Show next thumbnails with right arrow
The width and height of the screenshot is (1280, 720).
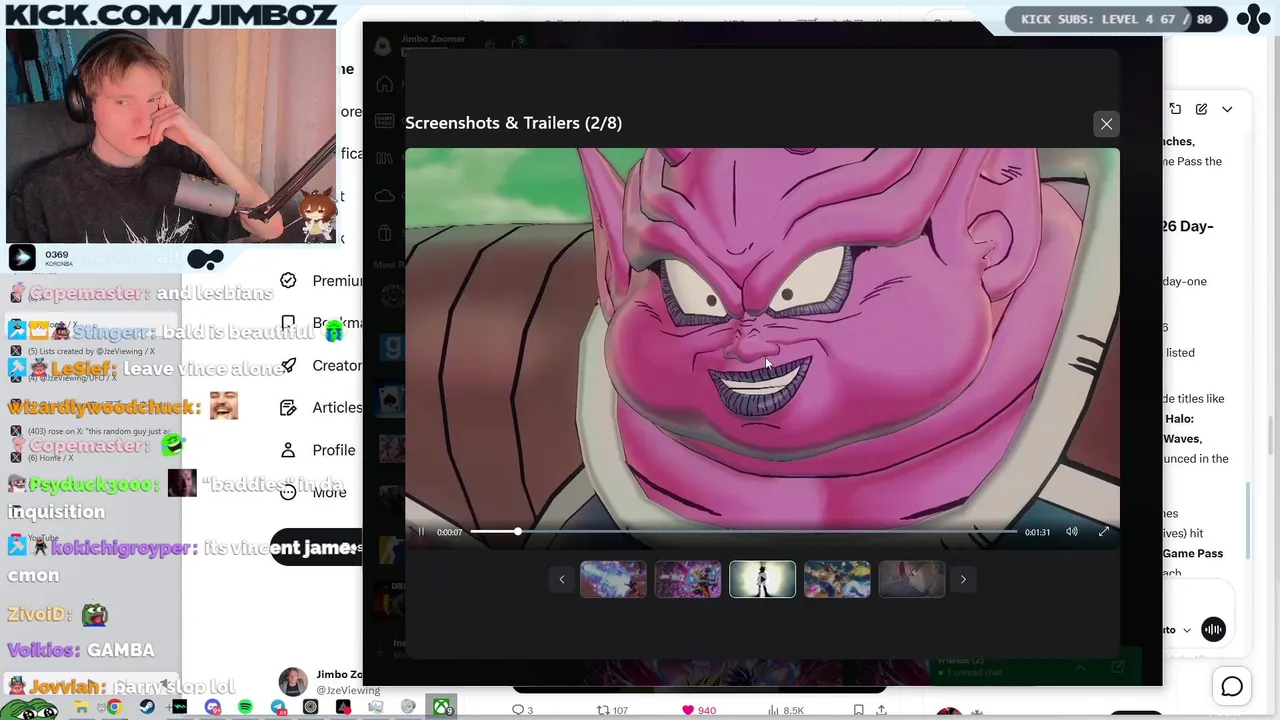[963, 579]
